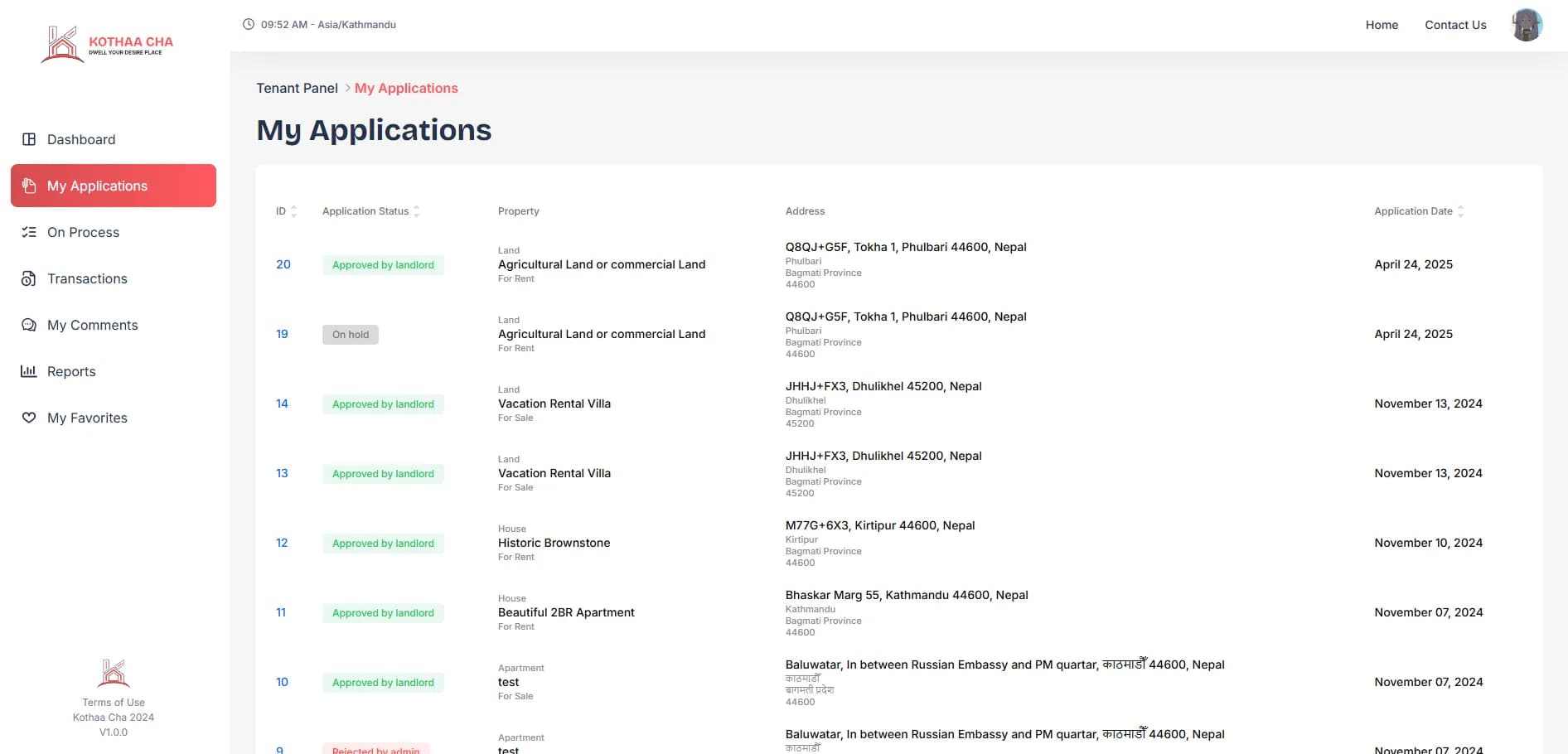Viewport: 1568px width, 754px height.
Task: Click the November 10, 2024 application date
Action: click(1428, 543)
